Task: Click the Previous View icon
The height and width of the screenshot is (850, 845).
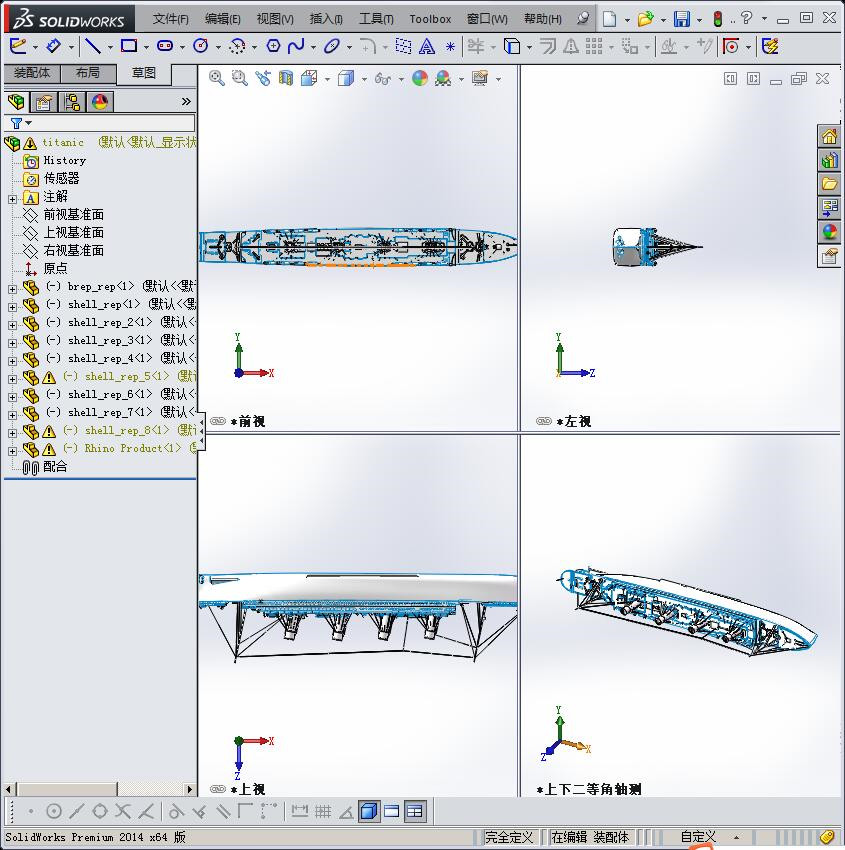Action: click(x=263, y=79)
